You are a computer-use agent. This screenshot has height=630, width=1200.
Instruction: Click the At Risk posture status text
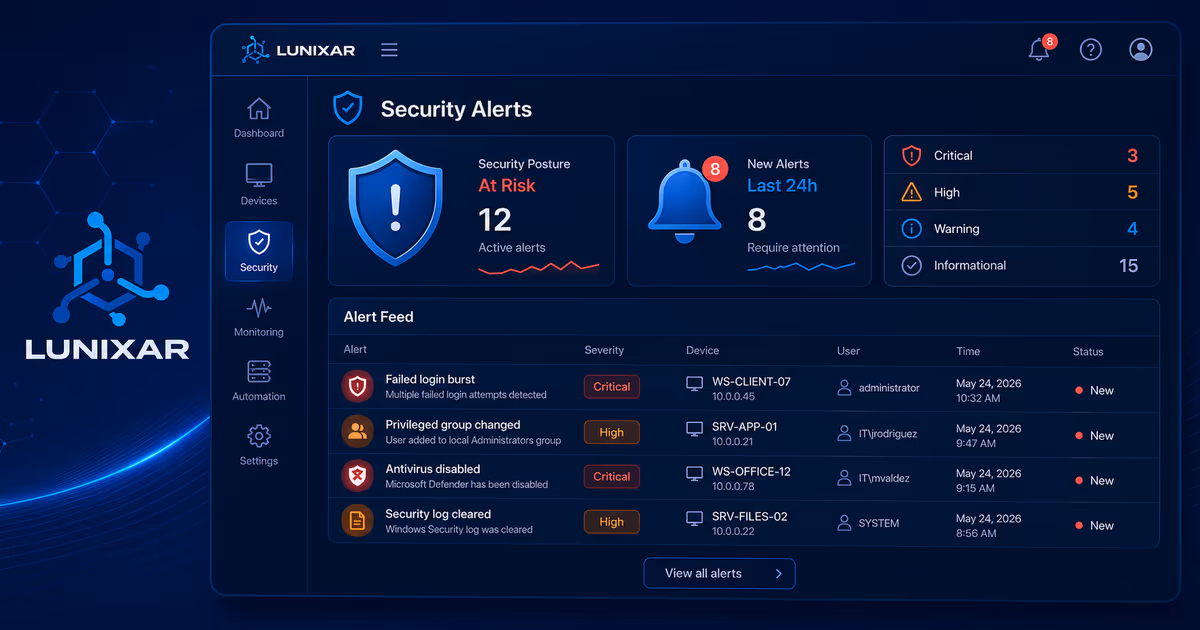coord(506,185)
